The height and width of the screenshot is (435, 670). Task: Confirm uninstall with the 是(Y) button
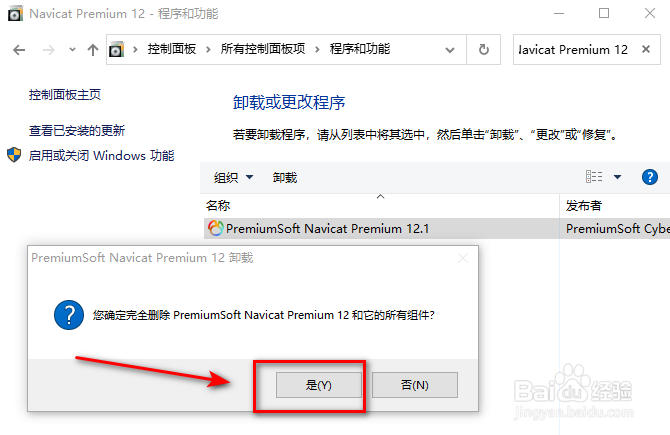coord(319,385)
